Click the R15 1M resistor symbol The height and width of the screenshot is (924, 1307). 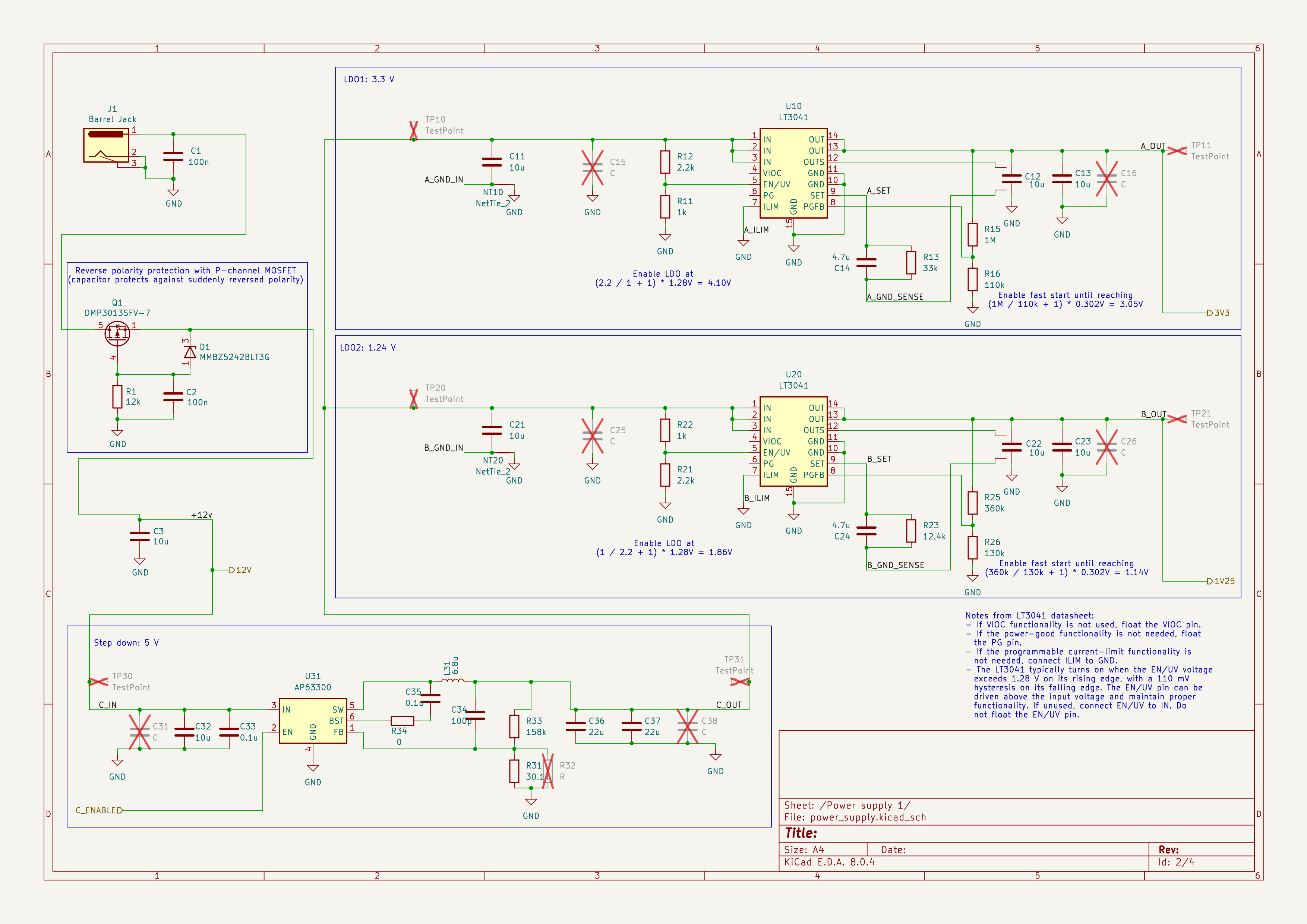[x=972, y=234]
